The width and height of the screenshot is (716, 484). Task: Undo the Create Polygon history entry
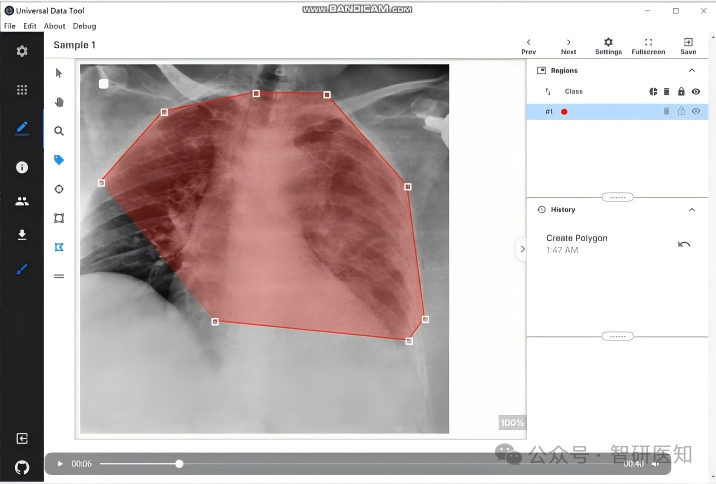[x=684, y=244]
